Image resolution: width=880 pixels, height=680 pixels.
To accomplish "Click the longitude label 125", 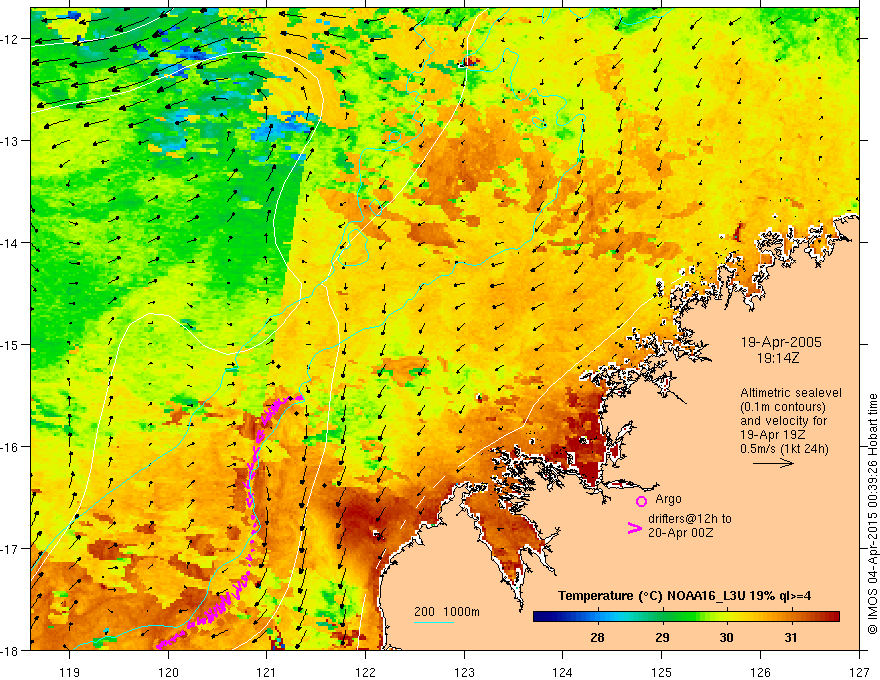I will click(662, 672).
